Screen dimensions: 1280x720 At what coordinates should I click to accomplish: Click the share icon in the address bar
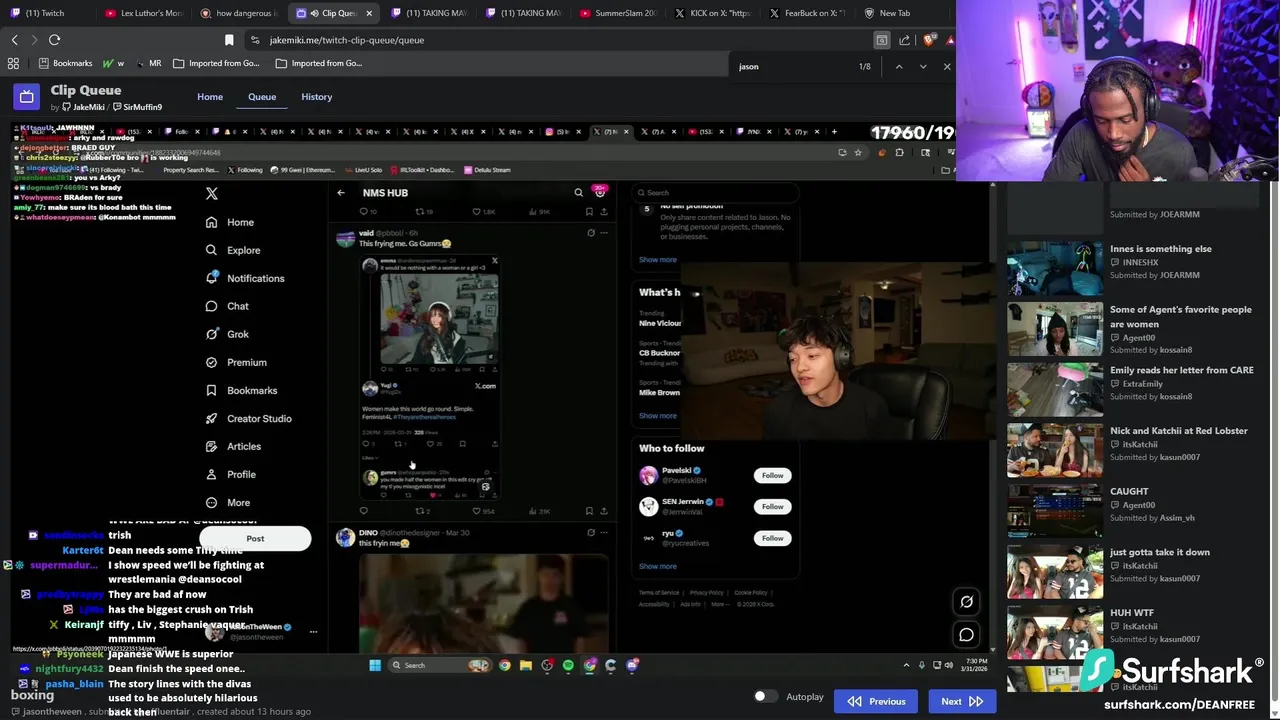905,40
